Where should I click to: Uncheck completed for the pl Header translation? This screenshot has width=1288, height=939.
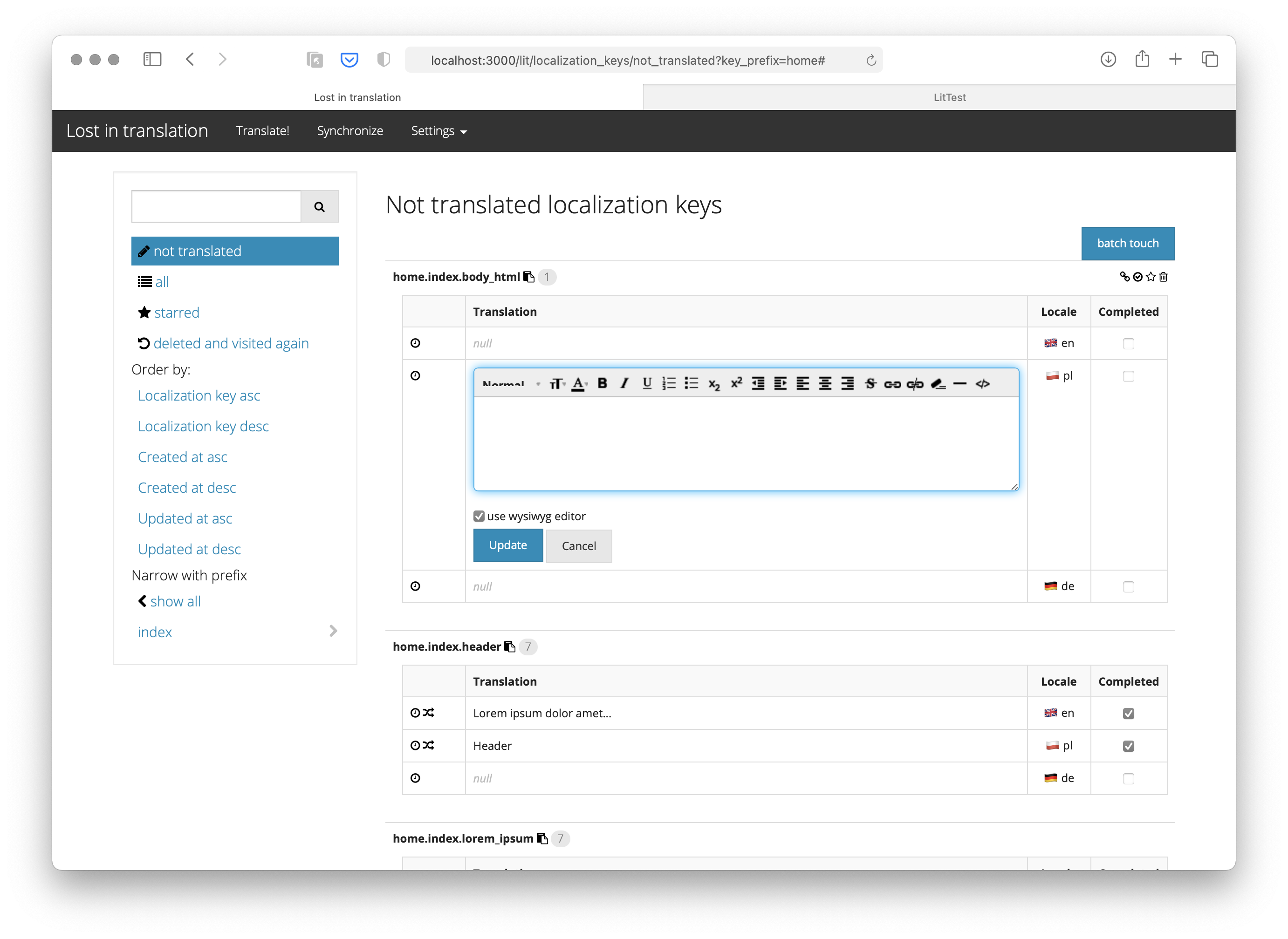pos(1128,746)
